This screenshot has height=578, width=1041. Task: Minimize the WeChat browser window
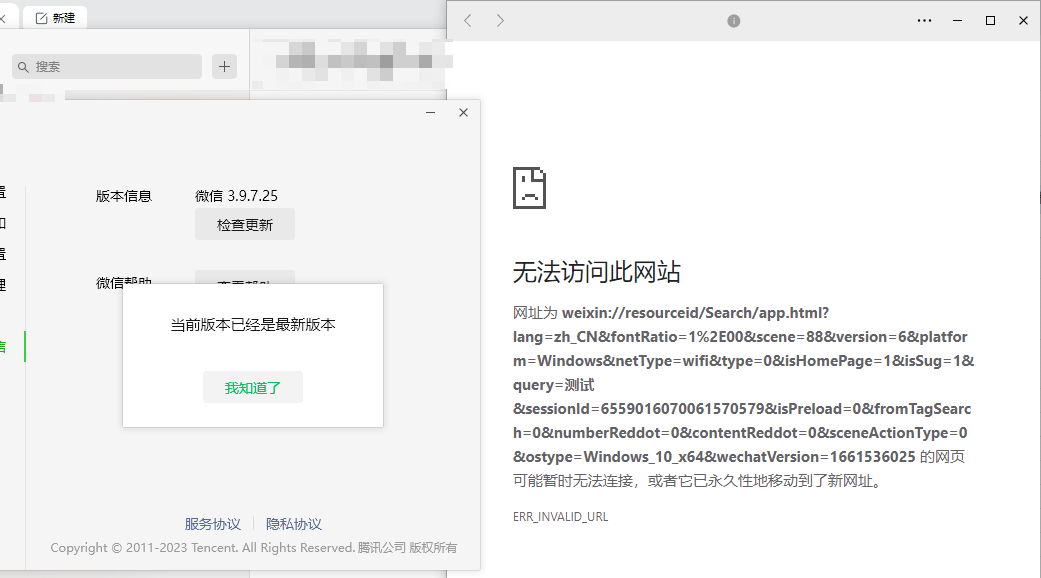point(957,21)
